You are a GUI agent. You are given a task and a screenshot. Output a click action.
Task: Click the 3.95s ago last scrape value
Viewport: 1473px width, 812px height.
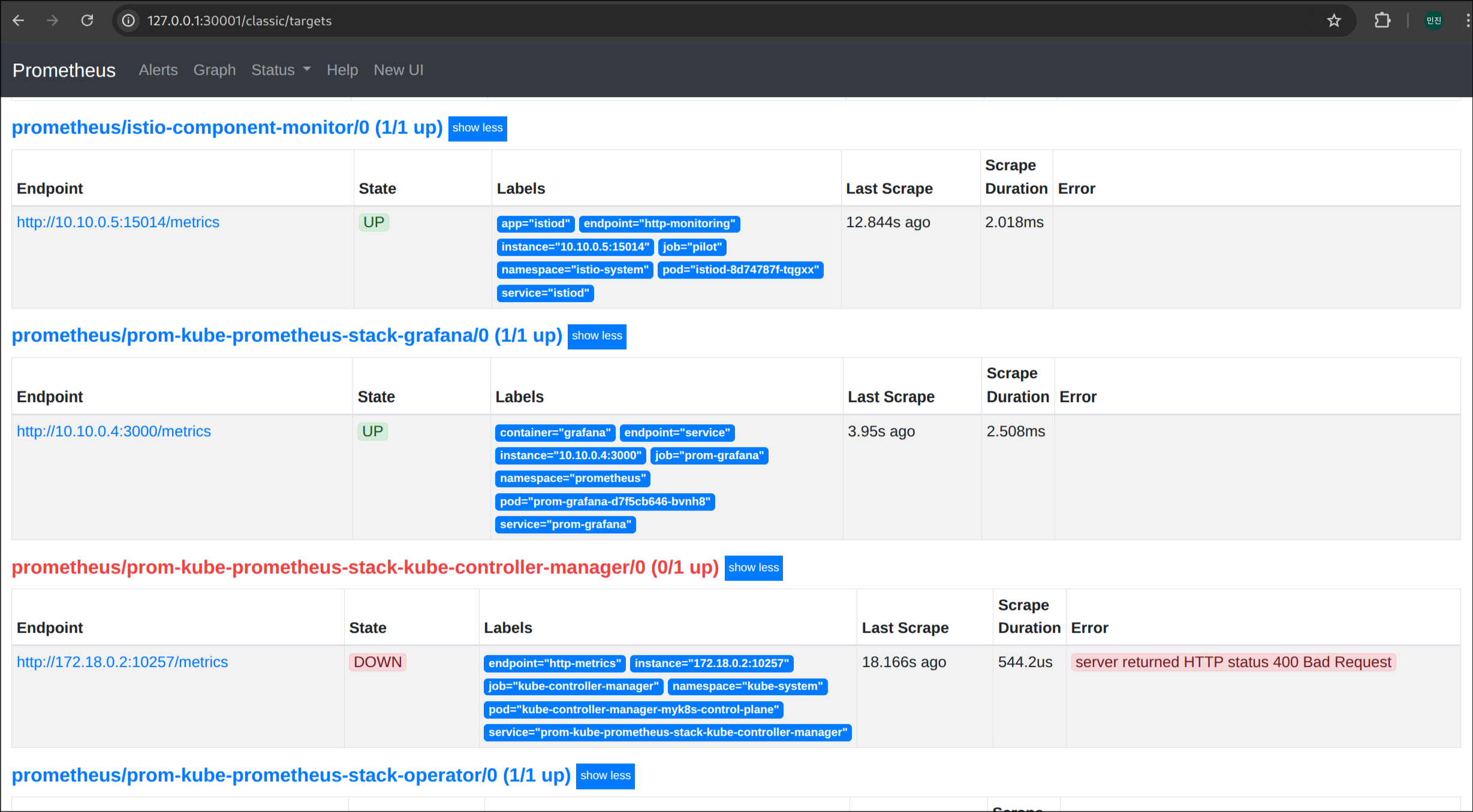click(x=881, y=431)
